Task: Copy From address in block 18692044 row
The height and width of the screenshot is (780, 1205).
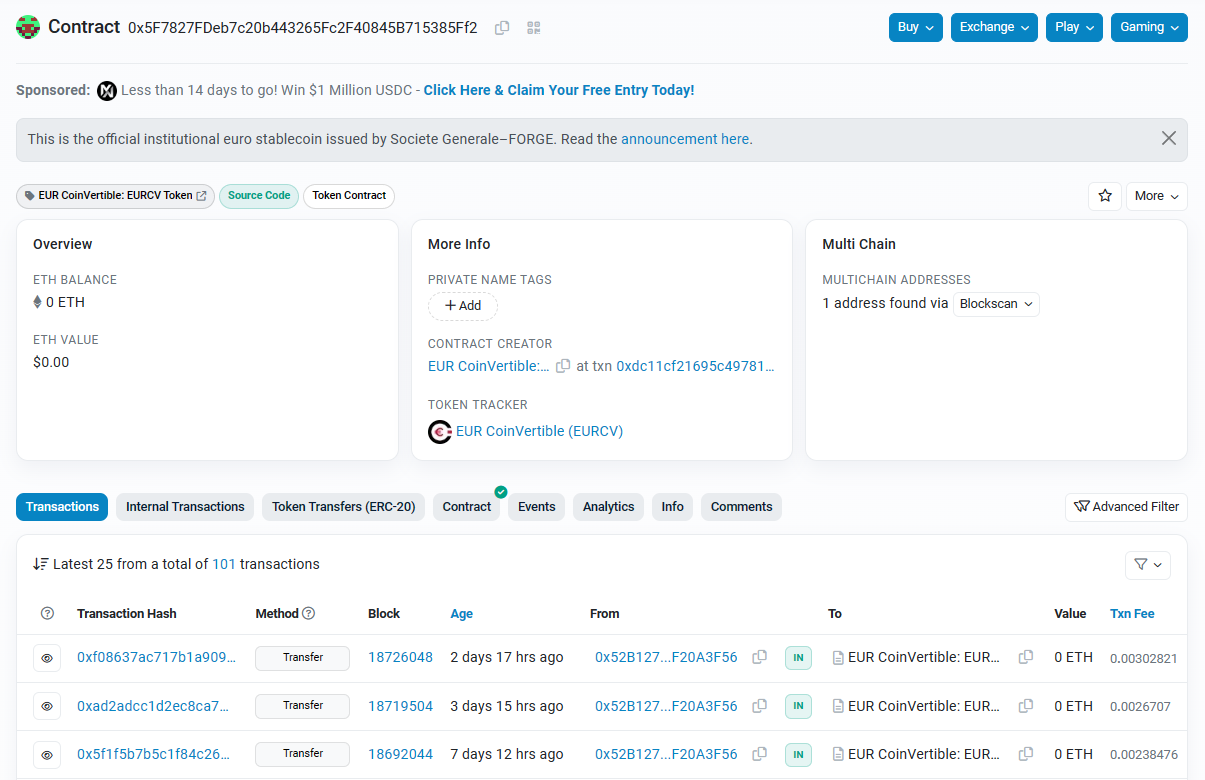Action: point(760,754)
